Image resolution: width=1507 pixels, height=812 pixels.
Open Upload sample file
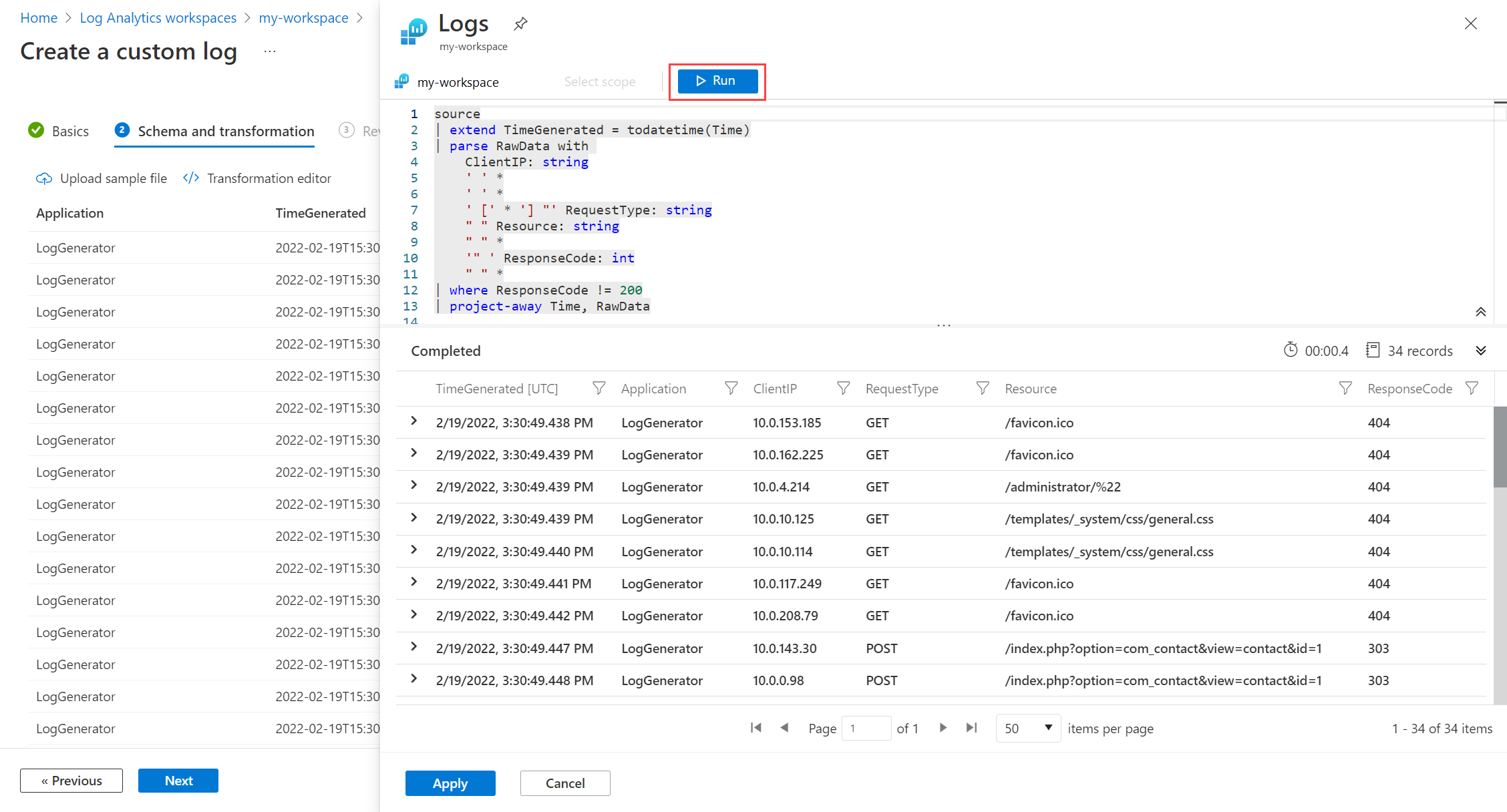click(102, 178)
